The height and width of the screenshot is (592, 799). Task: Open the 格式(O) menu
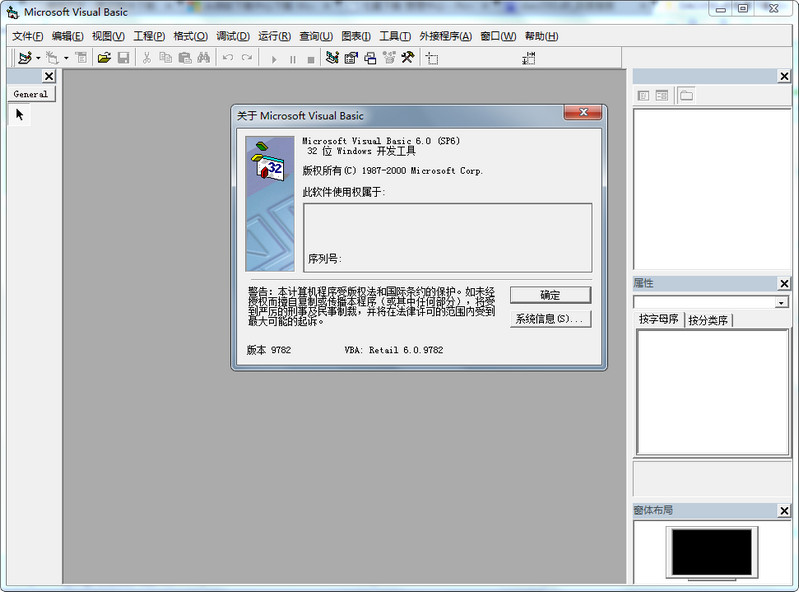coord(191,36)
